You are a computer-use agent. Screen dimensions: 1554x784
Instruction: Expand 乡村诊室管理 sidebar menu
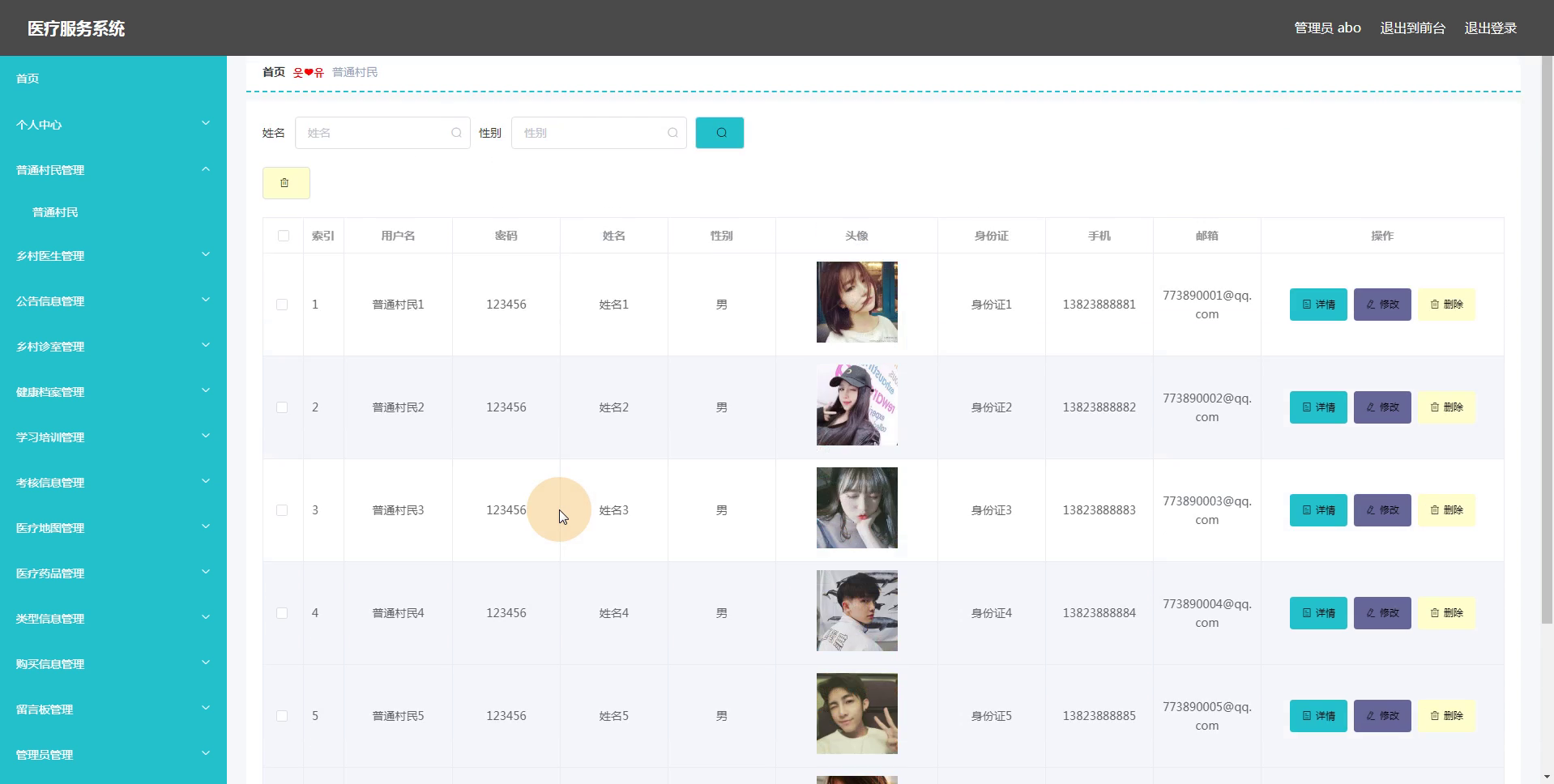[113, 346]
